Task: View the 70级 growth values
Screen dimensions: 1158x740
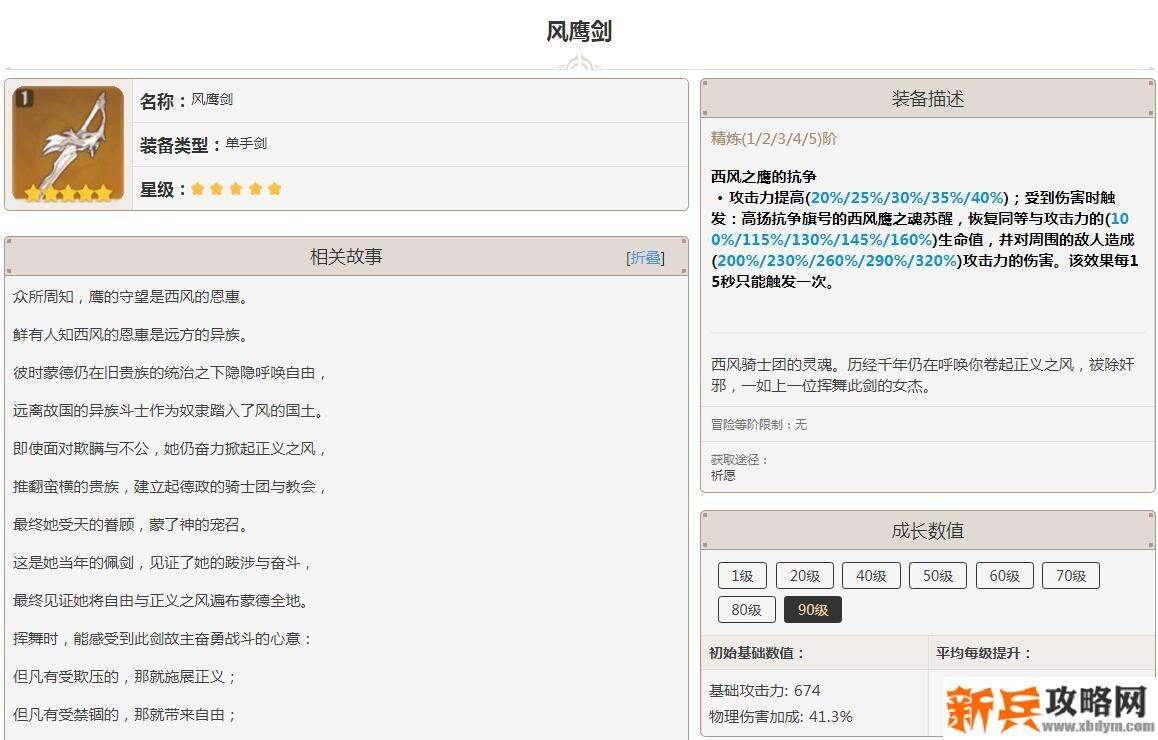Action: click(1070, 576)
